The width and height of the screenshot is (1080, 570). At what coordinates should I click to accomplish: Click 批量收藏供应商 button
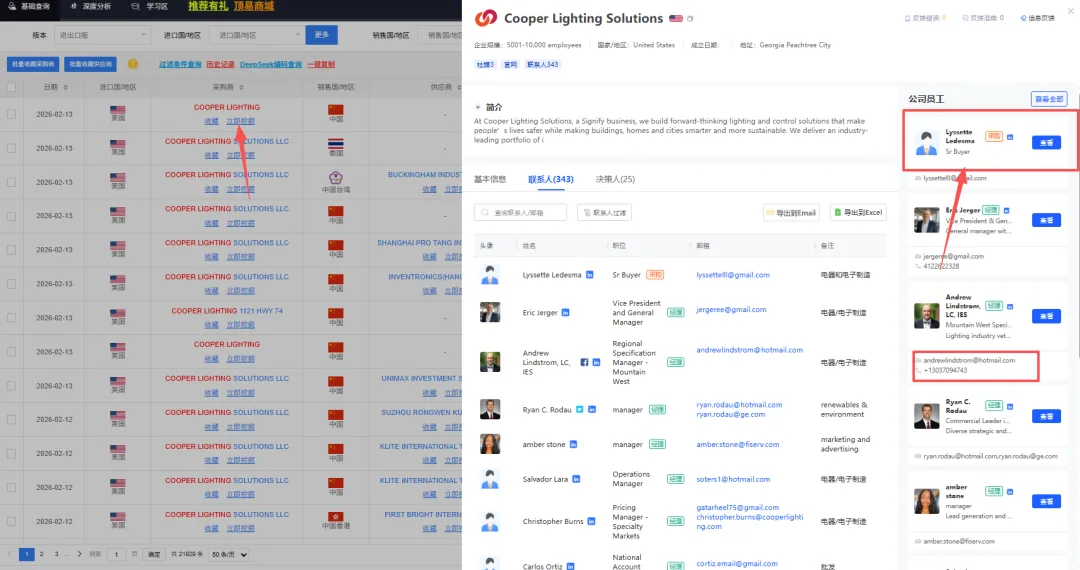[90, 64]
